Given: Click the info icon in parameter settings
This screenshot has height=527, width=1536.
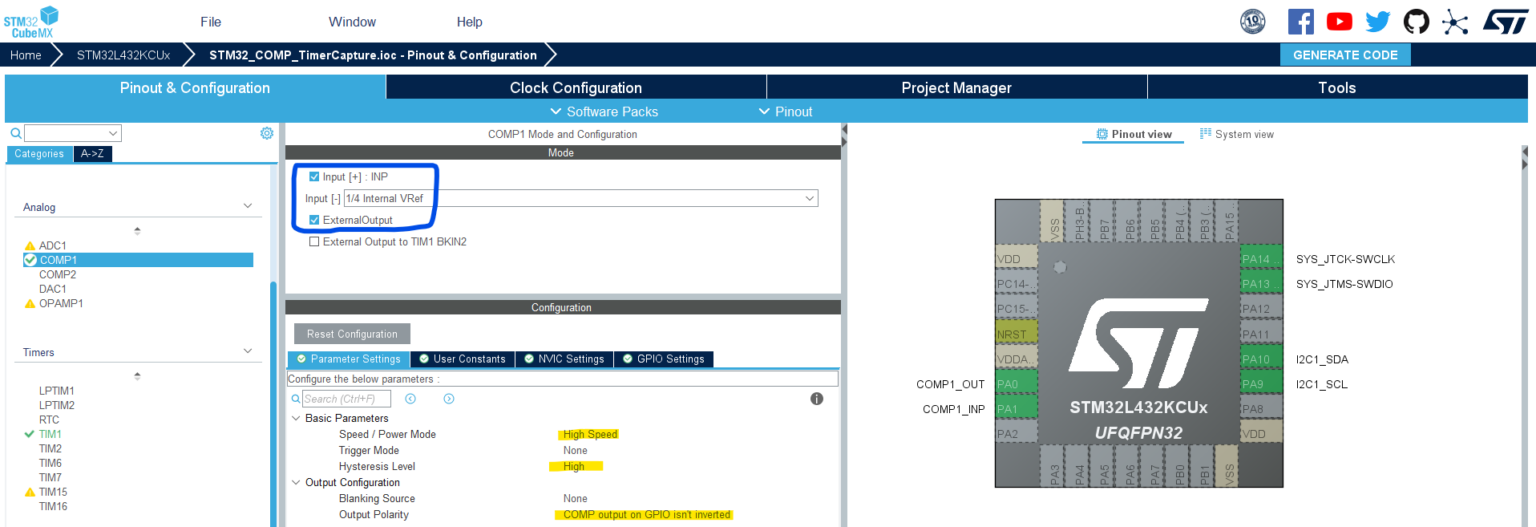Looking at the screenshot, I should pyautogui.click(x=816, y=399).
